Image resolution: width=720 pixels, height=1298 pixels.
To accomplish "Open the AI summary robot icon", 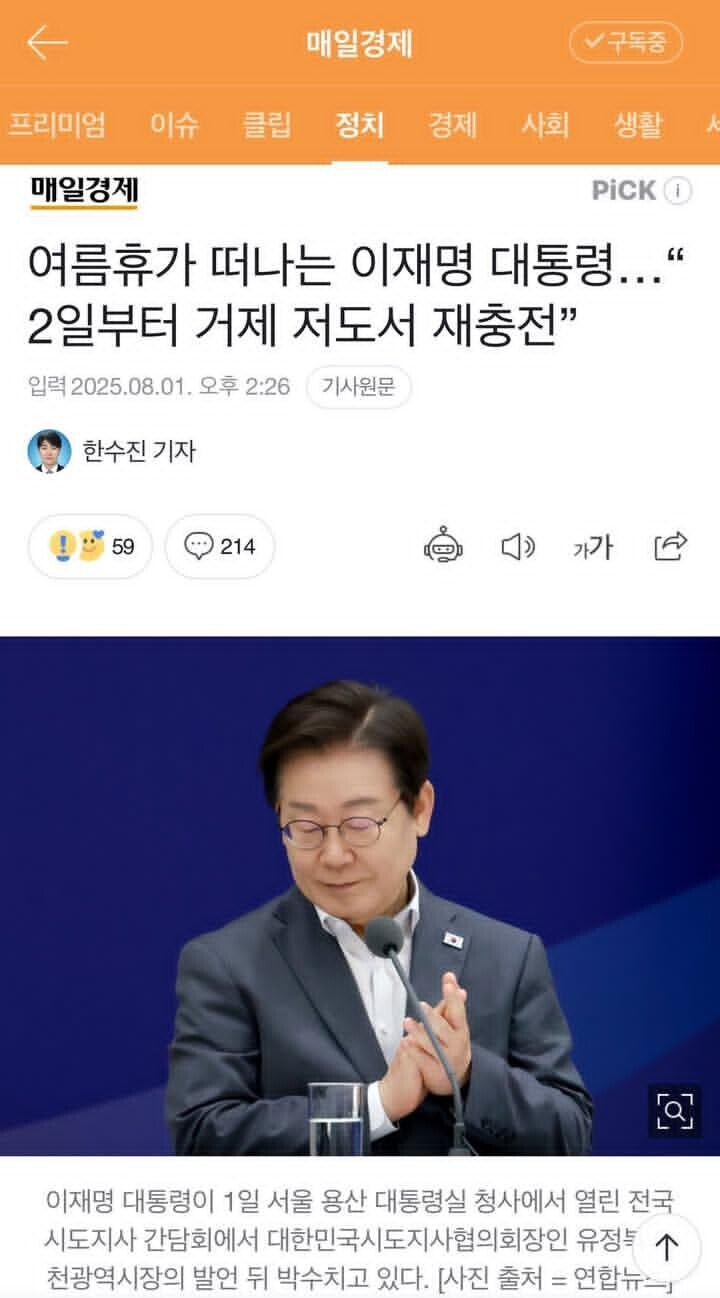I will click(443, 546).
